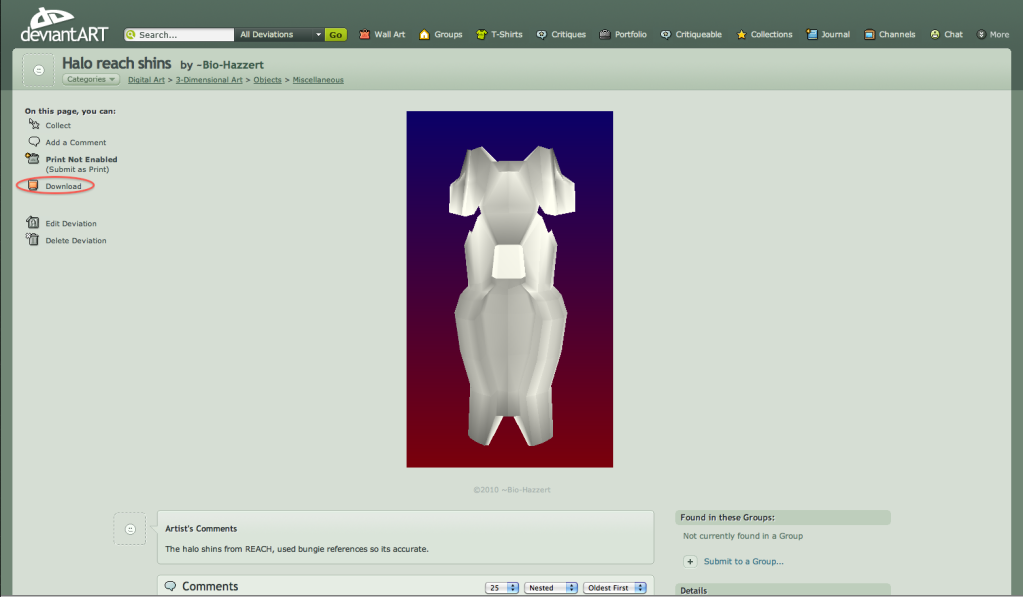Click the Edit Deviation link

click(x=70, y=223)
